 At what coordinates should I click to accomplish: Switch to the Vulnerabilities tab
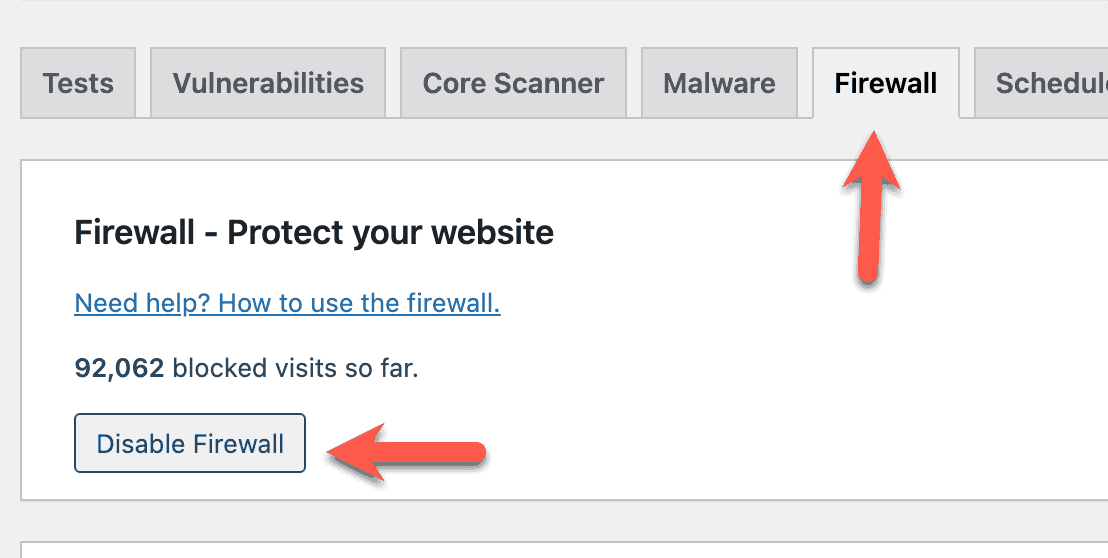(x=268, y=83)
